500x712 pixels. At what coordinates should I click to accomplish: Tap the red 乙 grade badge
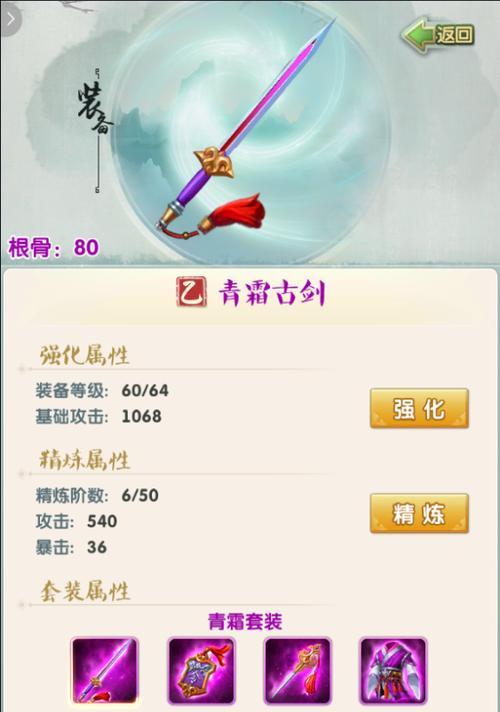[x=191, y=292]
